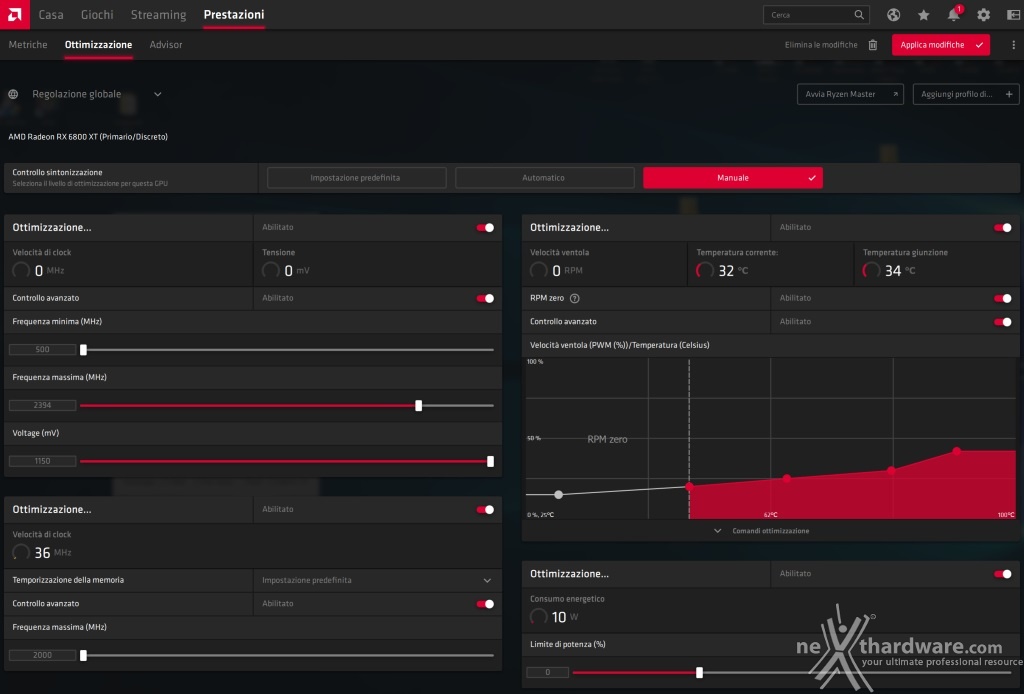Toggle memory Controllo avanzato switch
The image size is (1024, 694).
click(485, 604)
